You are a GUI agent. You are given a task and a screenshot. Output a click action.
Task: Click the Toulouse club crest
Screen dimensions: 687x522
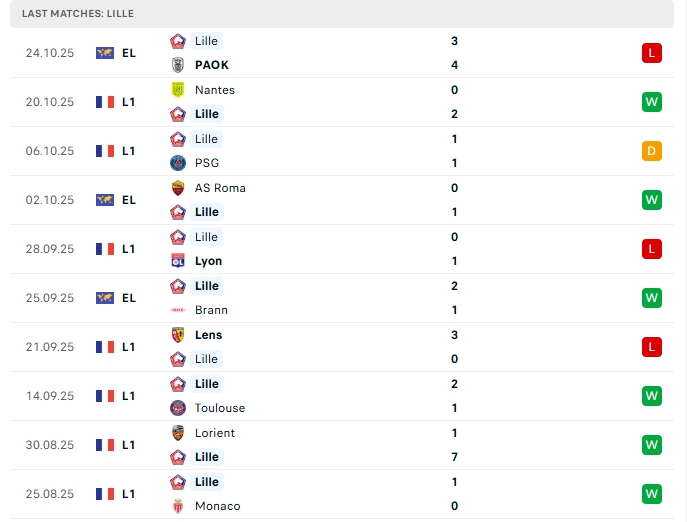(178, 408)
